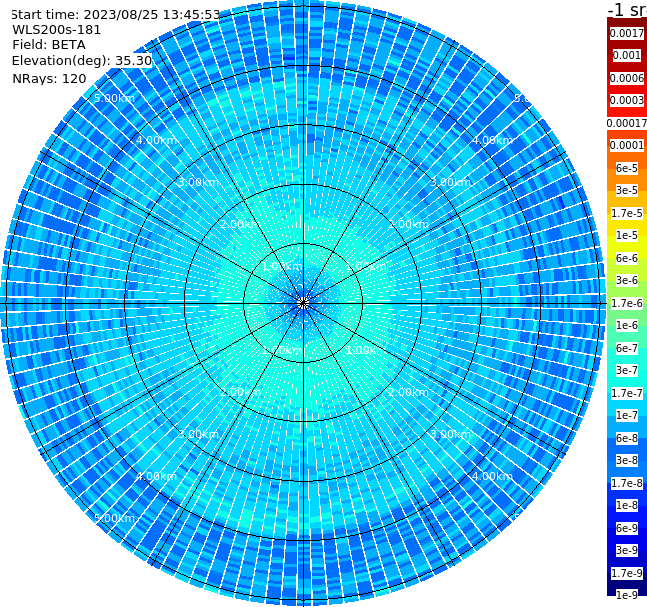Click the 0.00017 colorbar label

tap(627, 123)
